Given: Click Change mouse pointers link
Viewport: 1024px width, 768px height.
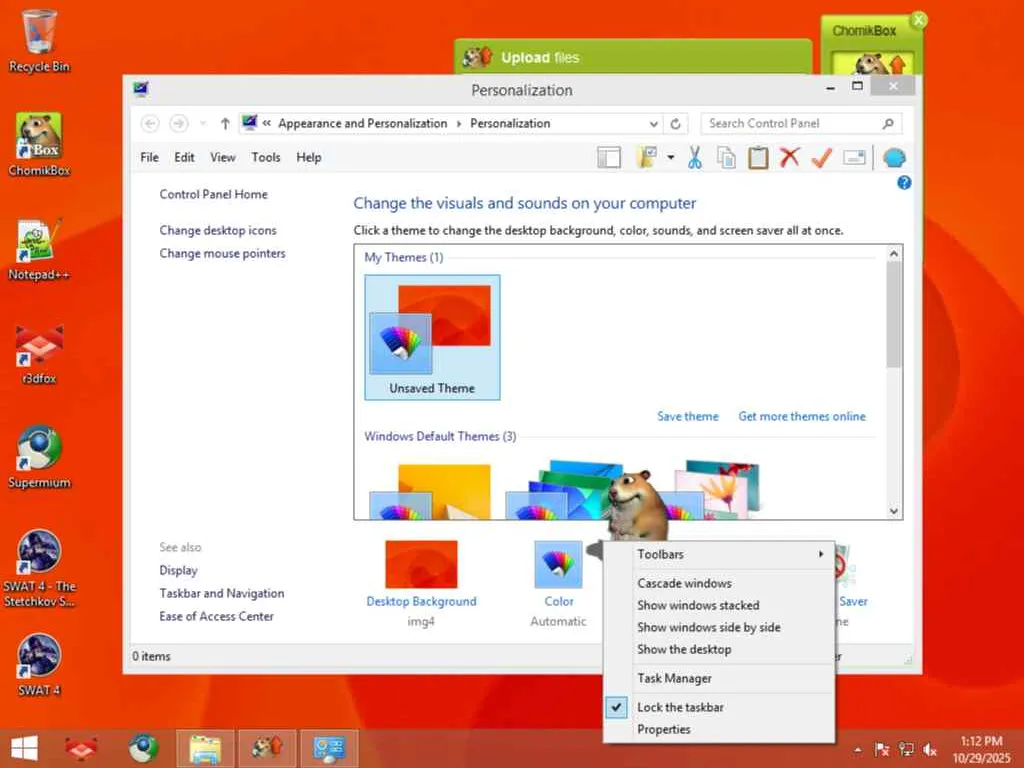Looking at the screenshot, I should 223,253.
